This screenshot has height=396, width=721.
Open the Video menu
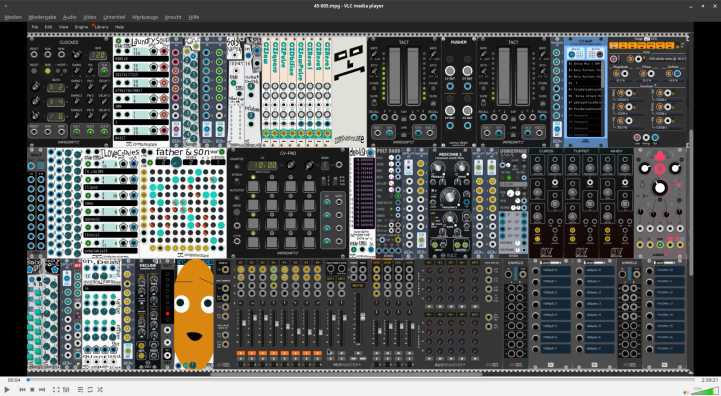point(90,17)
